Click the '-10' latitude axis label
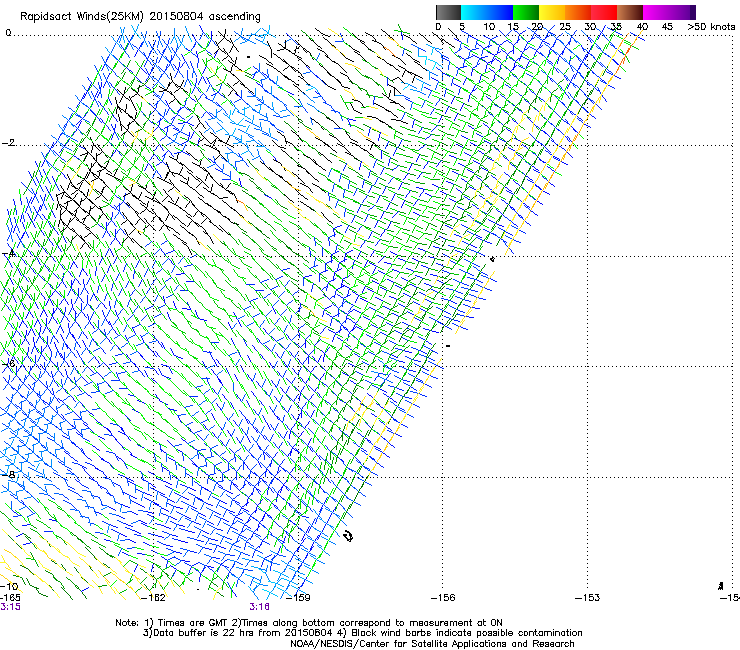Viewport: 740px width, 650px height. [x=9, y=586]
